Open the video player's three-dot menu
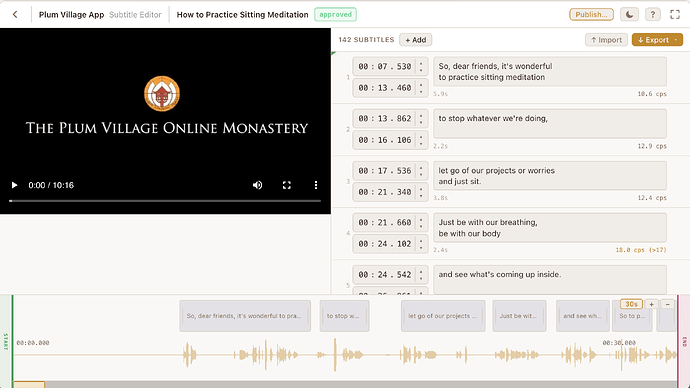Viewport: 690px width, 388px height. [x=316, y=185]
